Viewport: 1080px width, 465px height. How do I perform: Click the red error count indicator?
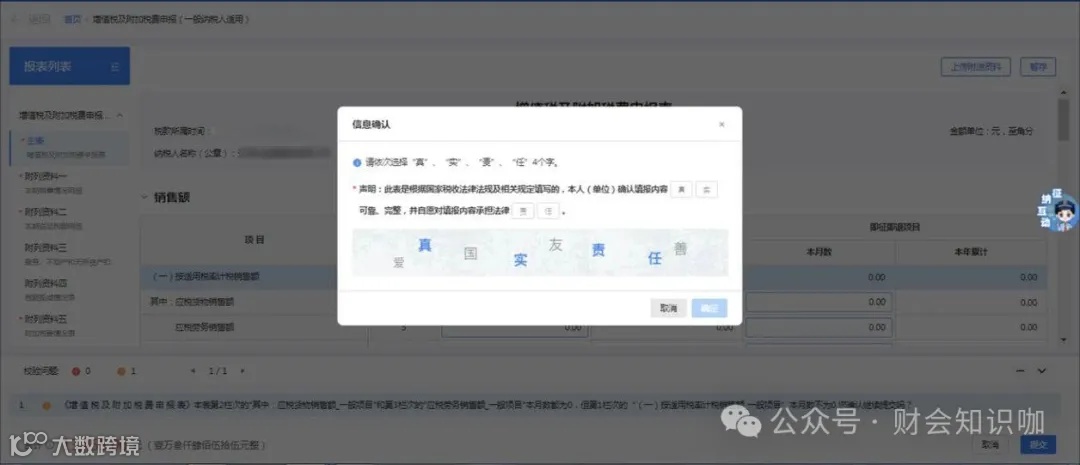81,371
